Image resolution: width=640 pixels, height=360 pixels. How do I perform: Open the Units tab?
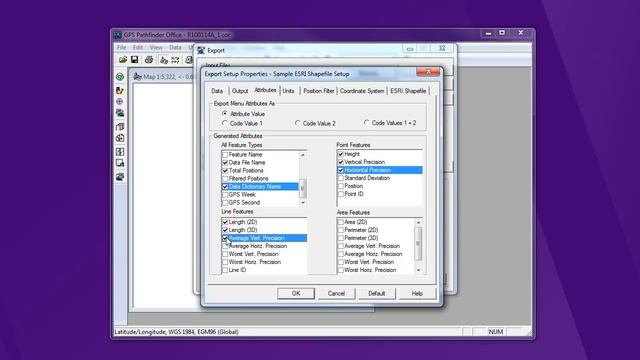[288, 91]
